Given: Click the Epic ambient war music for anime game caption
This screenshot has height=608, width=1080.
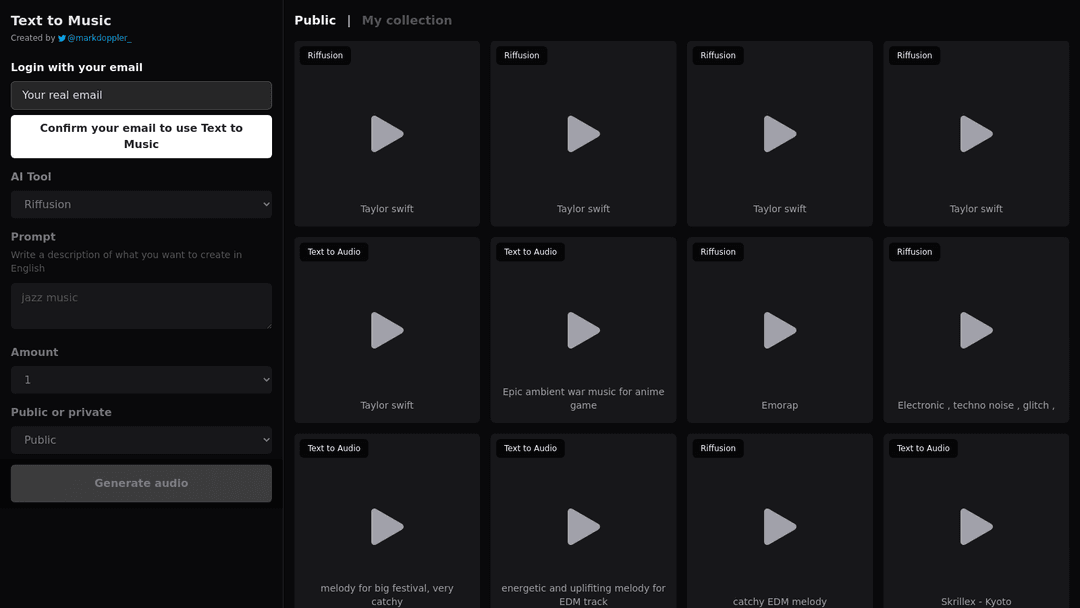Looking at the screenshot, I should point(583,399).
